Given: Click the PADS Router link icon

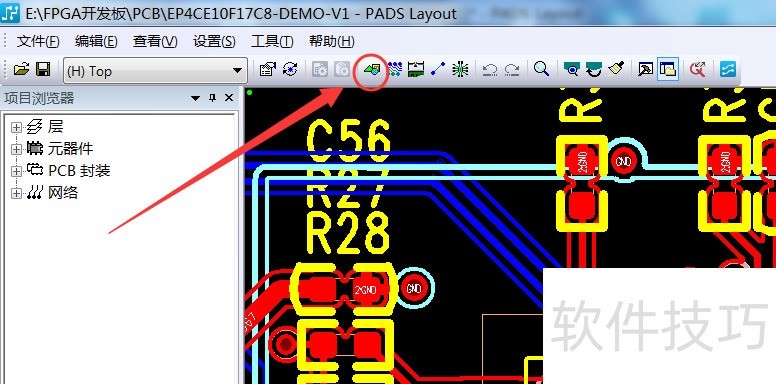Looking at the screenshot, I should coord(698,69).
